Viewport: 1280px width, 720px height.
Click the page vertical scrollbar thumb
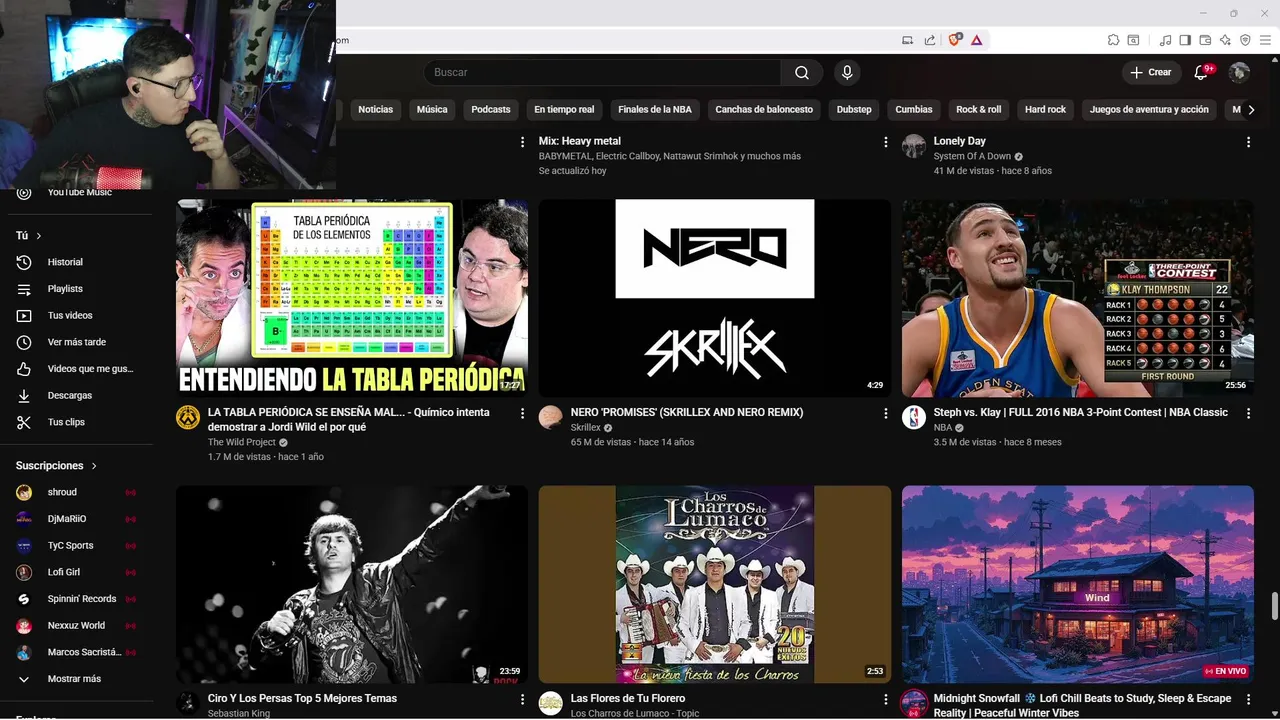click(x=1274, y=606)
